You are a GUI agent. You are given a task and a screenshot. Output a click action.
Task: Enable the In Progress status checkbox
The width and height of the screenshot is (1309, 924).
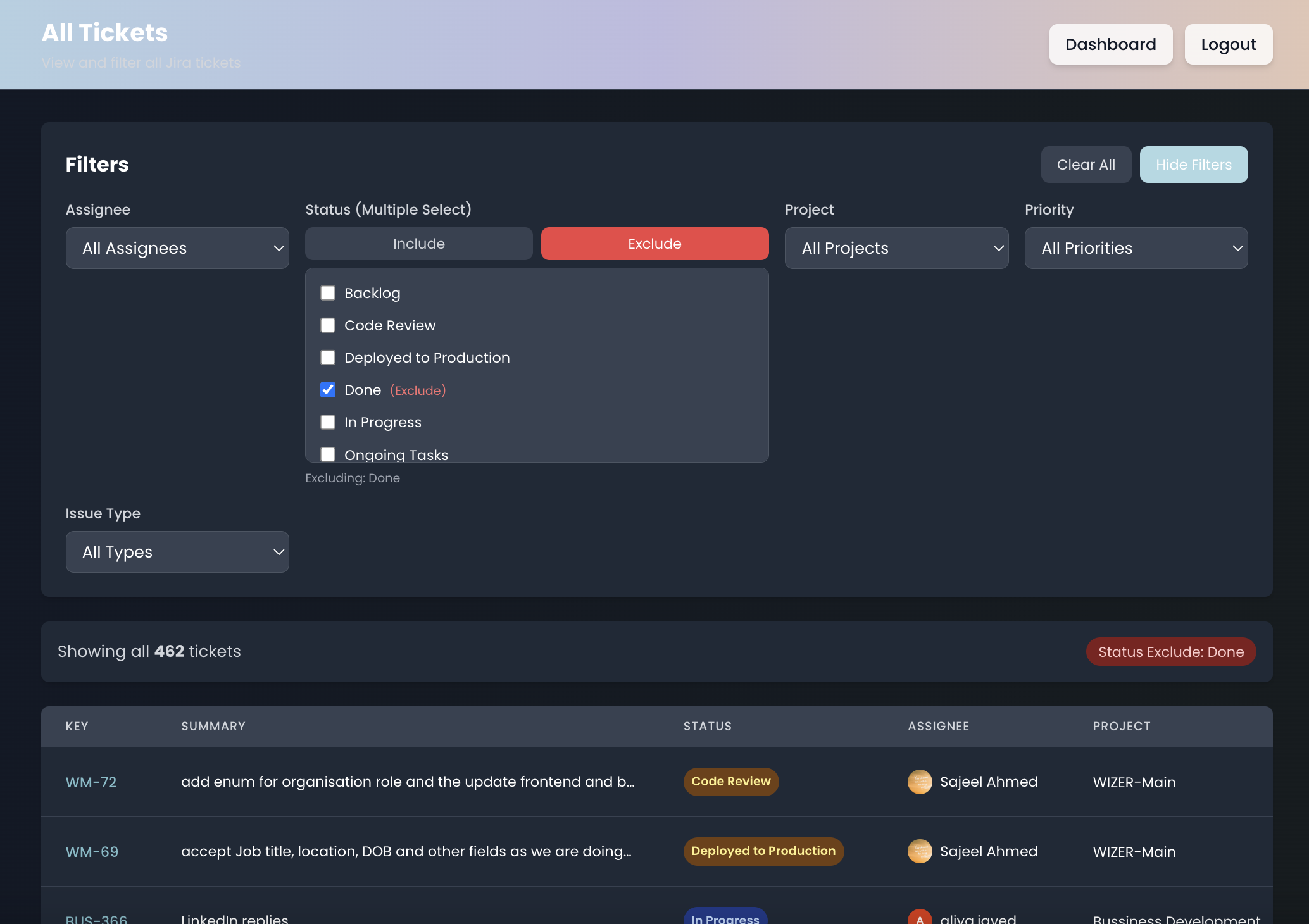tap(328, 422)
